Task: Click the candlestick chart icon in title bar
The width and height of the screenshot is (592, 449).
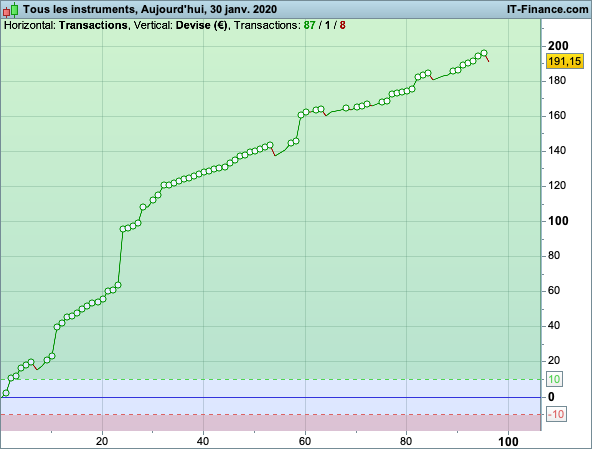Action: (11, 10)
